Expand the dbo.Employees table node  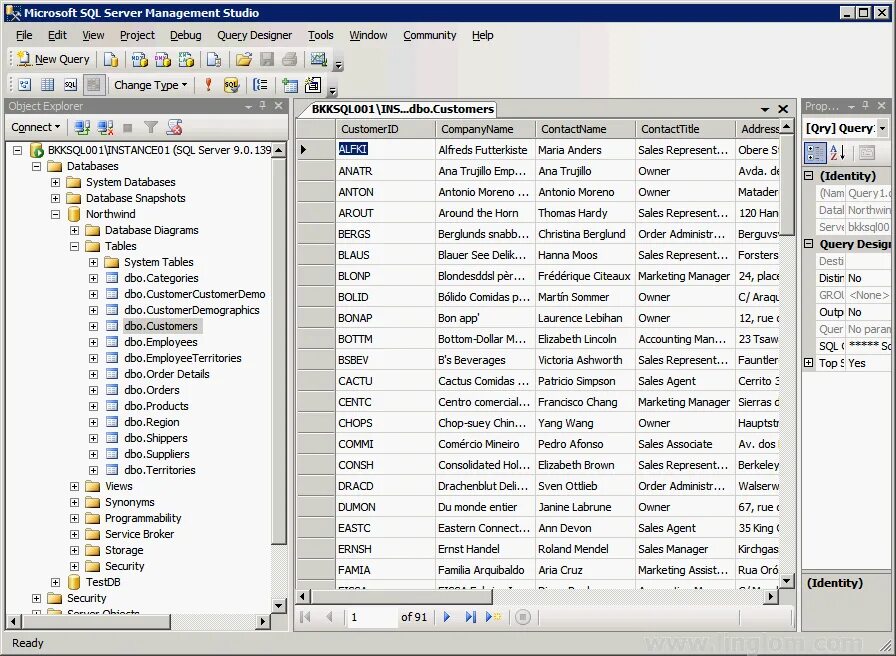(x=94, y=342)
